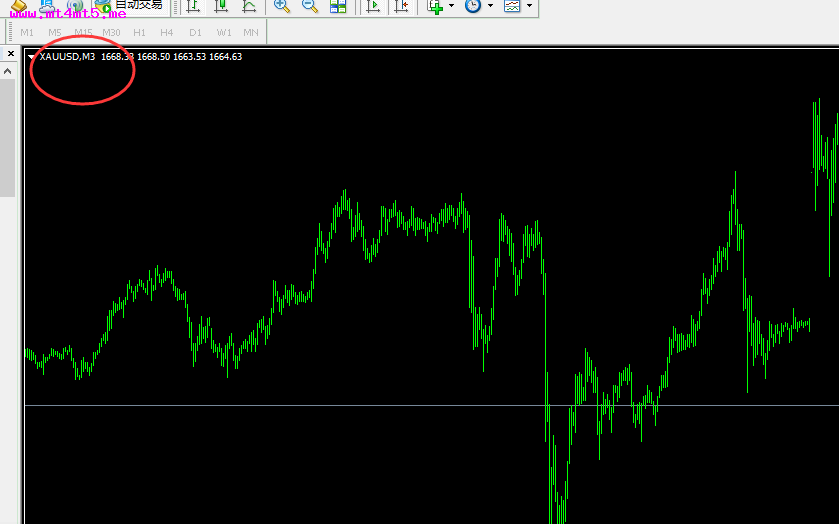Tile the chart windows
Image resolution: width=839 pixels, height=524 pixels.
[338, 6]
